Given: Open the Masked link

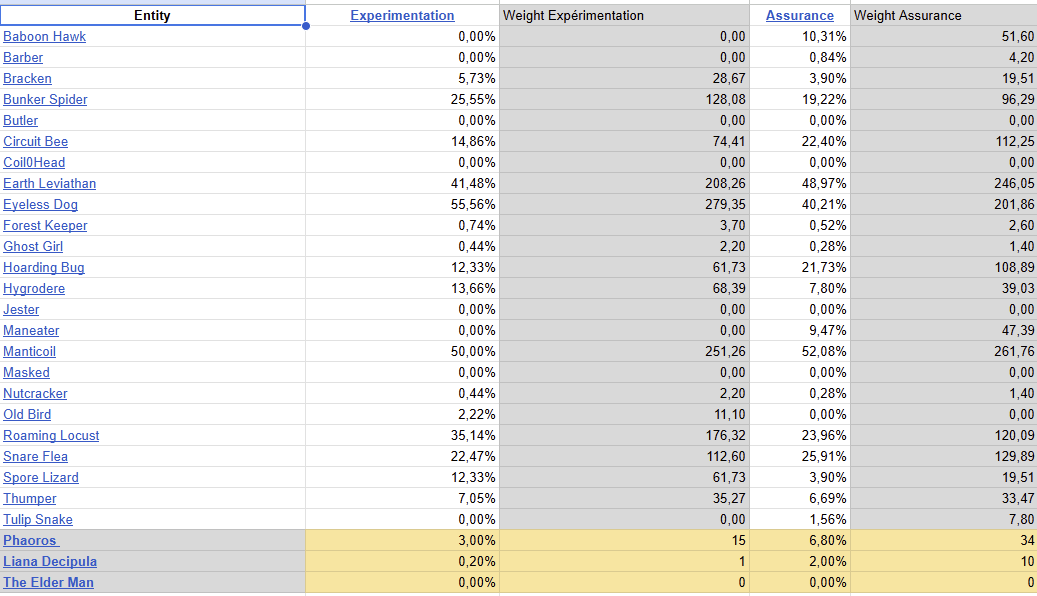Looking at the screenshot, I should (x=26, y=372).
